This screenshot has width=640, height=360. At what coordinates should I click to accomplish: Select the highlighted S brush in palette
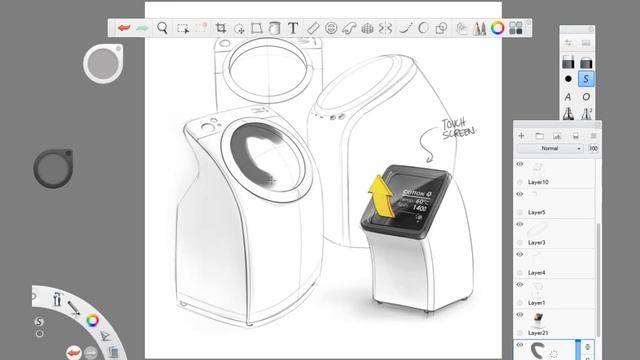pos(586,79)
